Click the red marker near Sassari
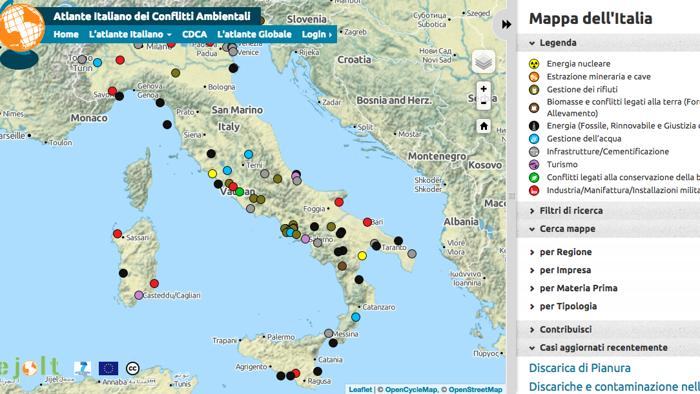700x394 pixels. (117, 234)
